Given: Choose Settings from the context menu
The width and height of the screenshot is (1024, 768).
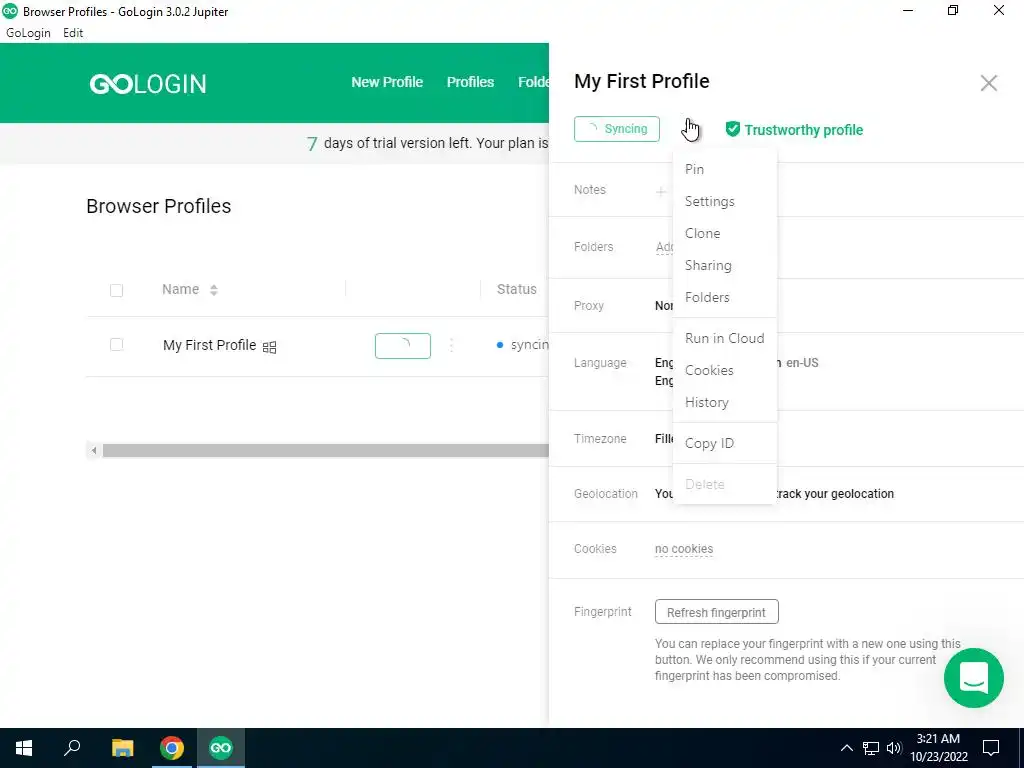Looking at the screenshot, I should click(725, 201).
